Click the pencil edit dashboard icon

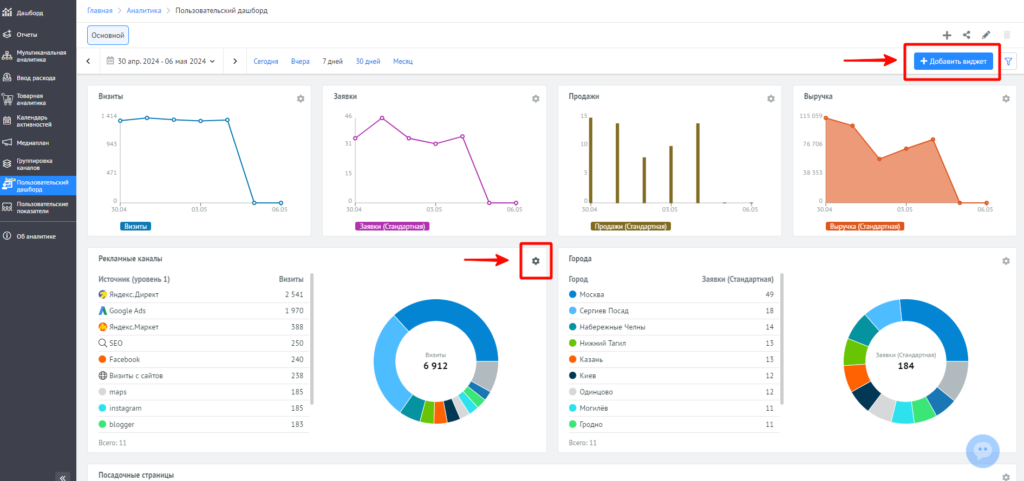[x=986, y=36]
